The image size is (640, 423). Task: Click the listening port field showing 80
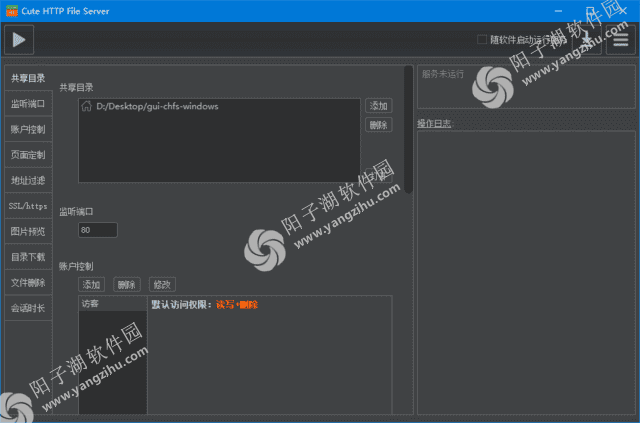tap(98, 230)
